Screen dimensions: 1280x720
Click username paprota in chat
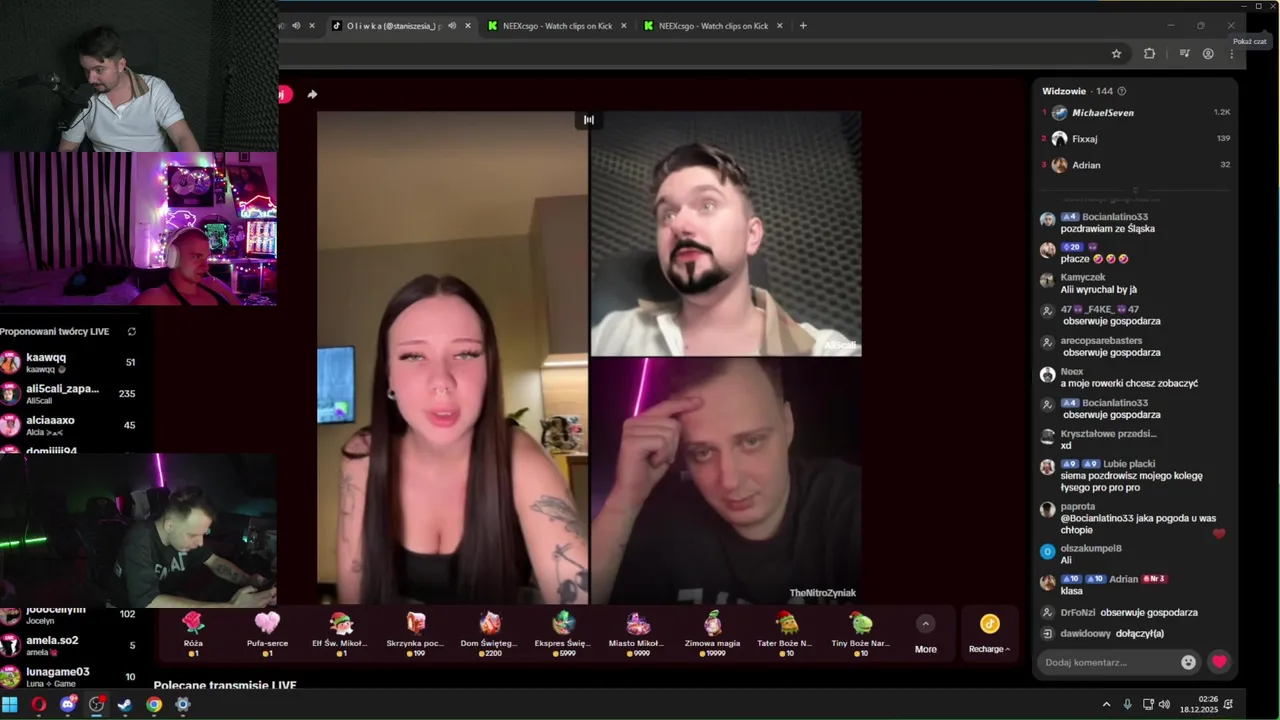pos(1078,507)
